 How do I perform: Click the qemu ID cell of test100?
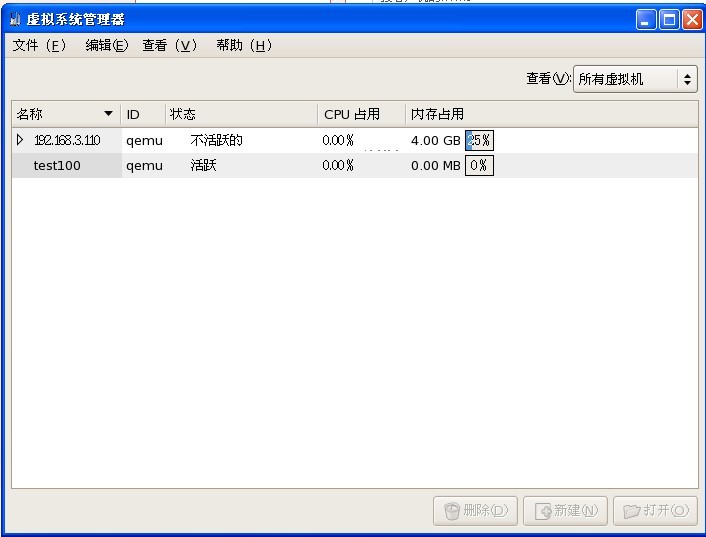coord(145,166)
